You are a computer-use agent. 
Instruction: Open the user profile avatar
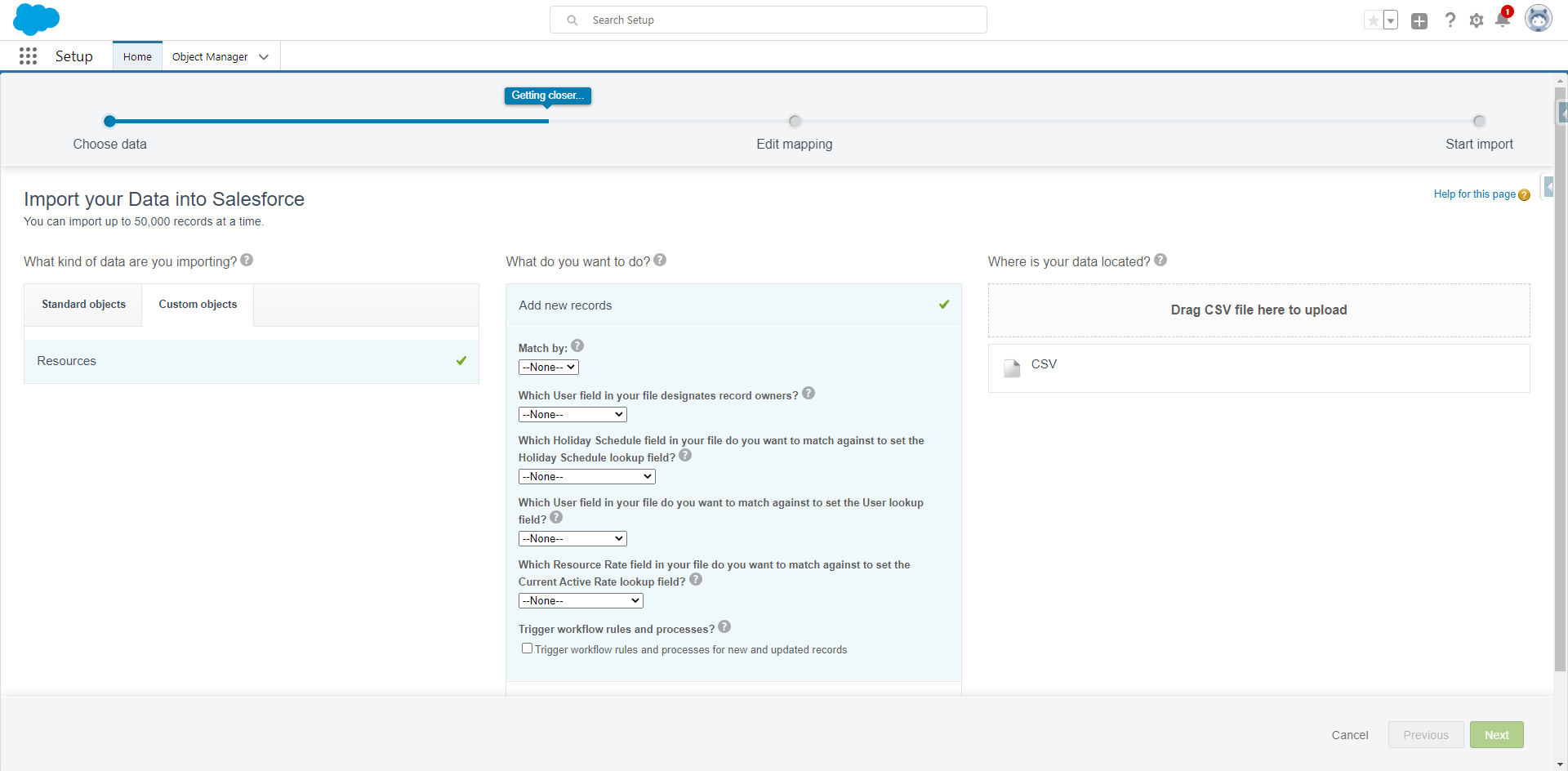[x=1539, y=19]
